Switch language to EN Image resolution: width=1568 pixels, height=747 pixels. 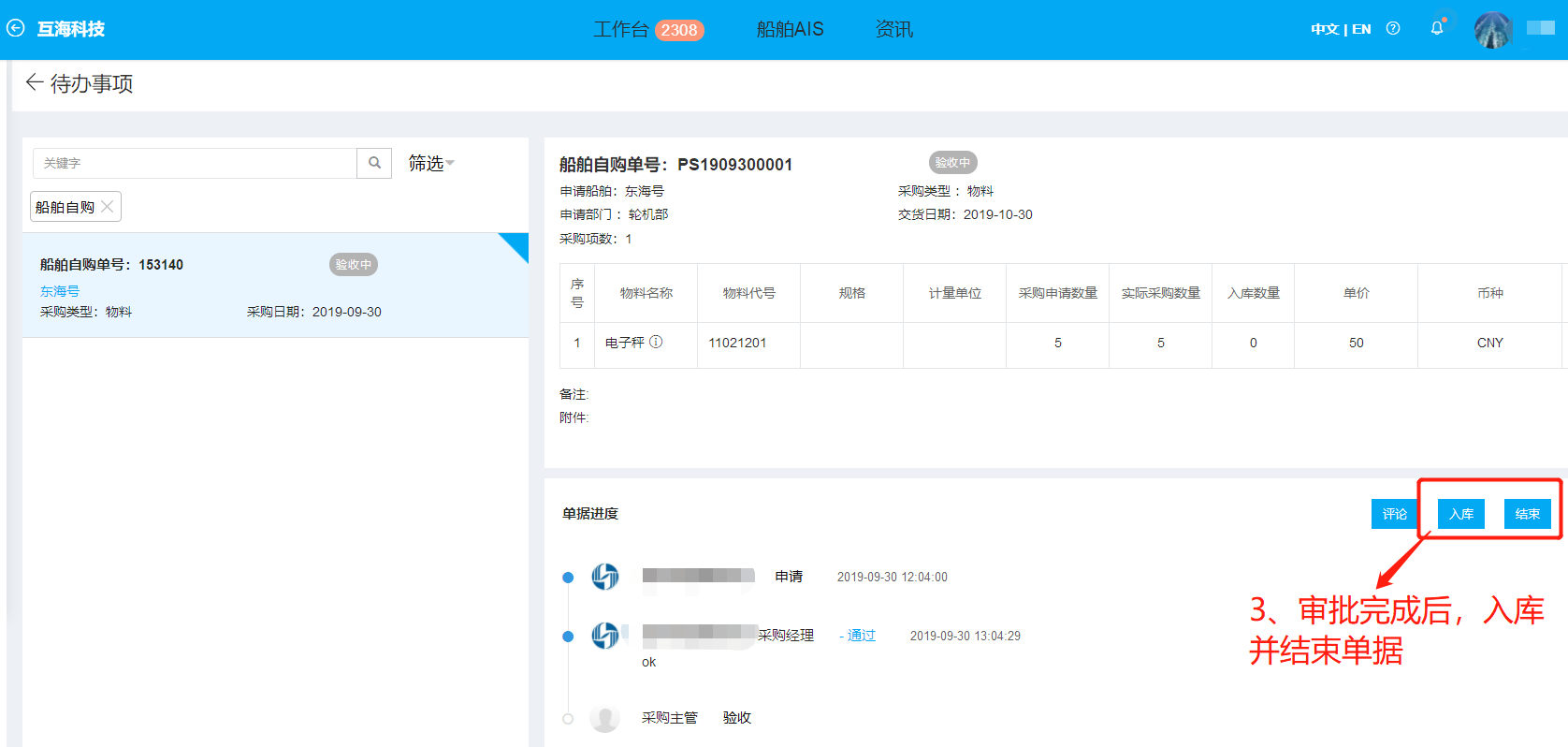point(1361,29)
